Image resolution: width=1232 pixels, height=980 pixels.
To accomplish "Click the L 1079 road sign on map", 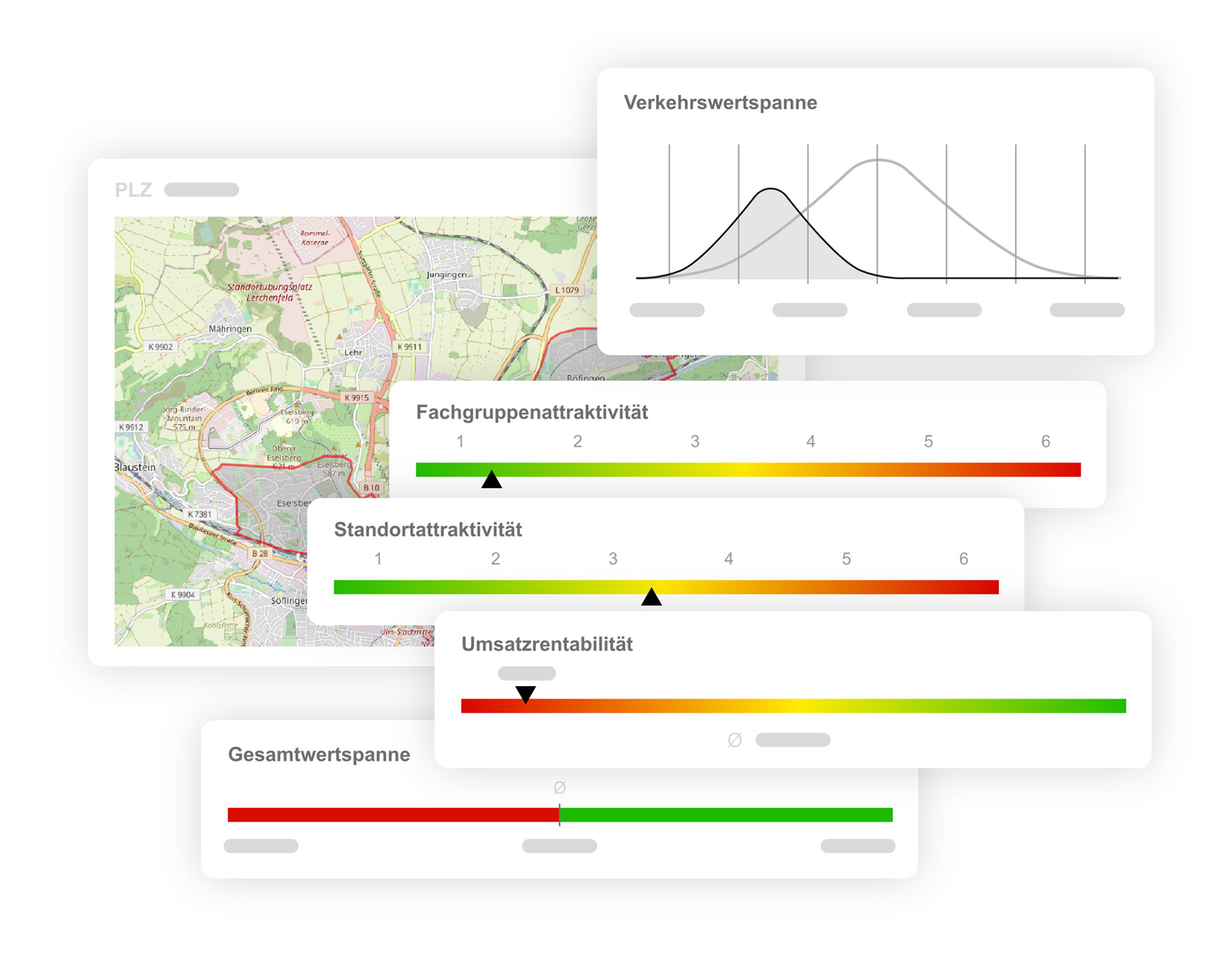I will (566, 290).
